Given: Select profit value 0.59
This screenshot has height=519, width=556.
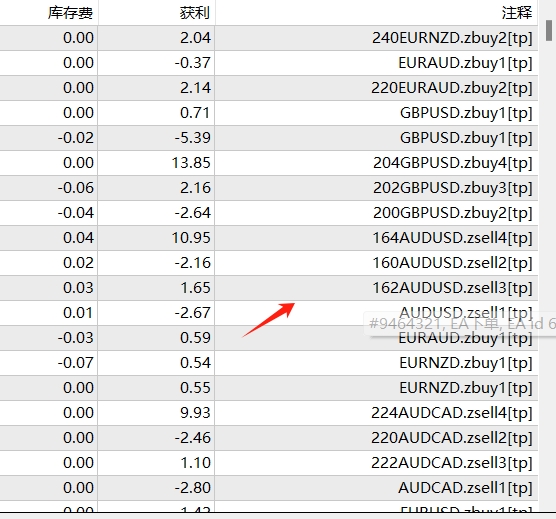Looking at the screenshot, I should pos(195,338).
